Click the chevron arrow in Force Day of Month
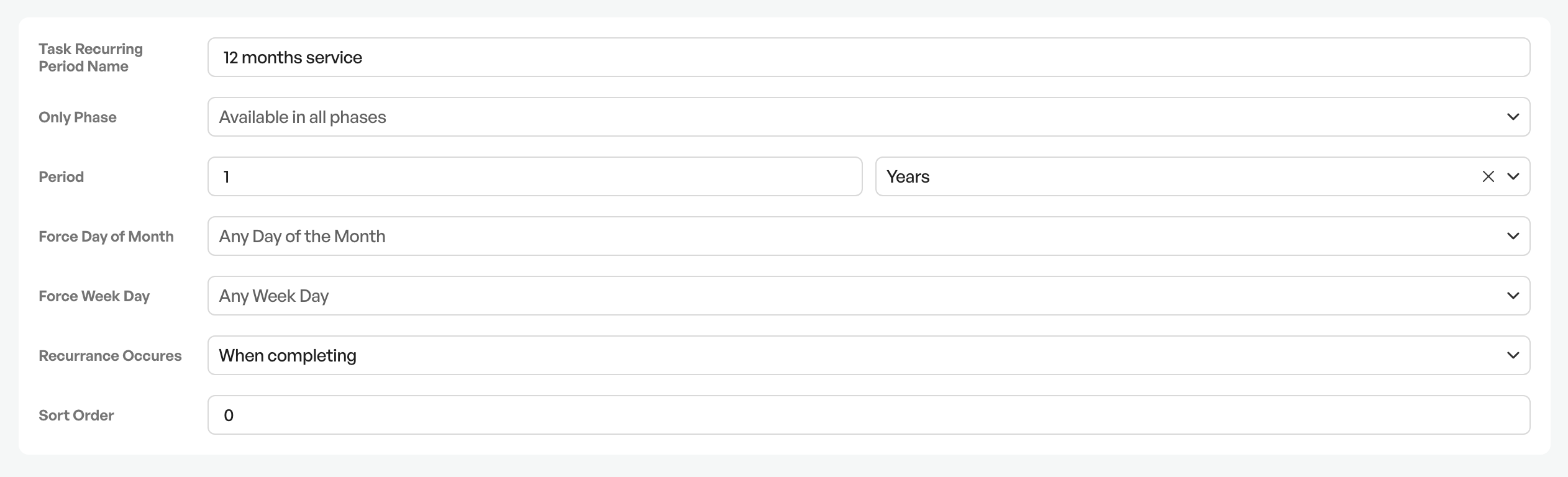The image size is (1568, 477). point(1513,236)
